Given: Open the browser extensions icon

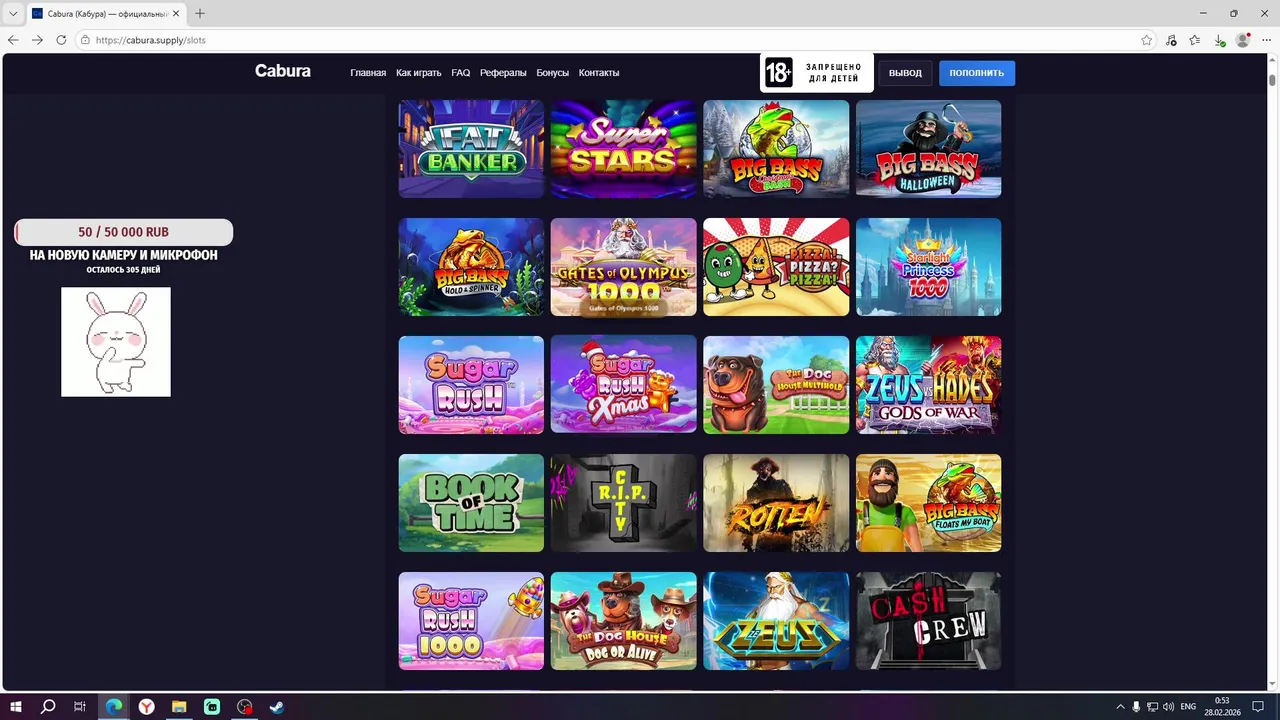Looking at the screenshot, I should (1172, 40).
